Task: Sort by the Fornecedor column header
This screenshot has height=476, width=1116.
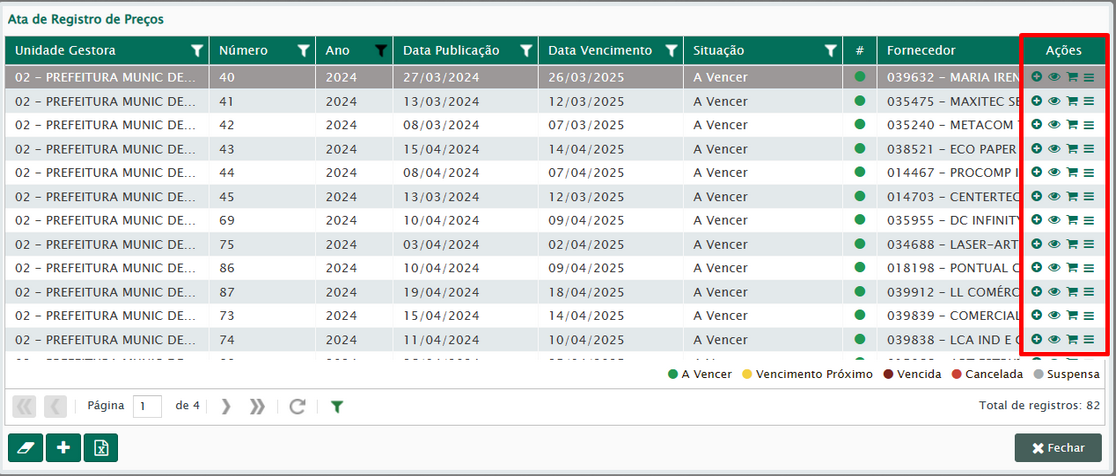Action: point(921,51)
